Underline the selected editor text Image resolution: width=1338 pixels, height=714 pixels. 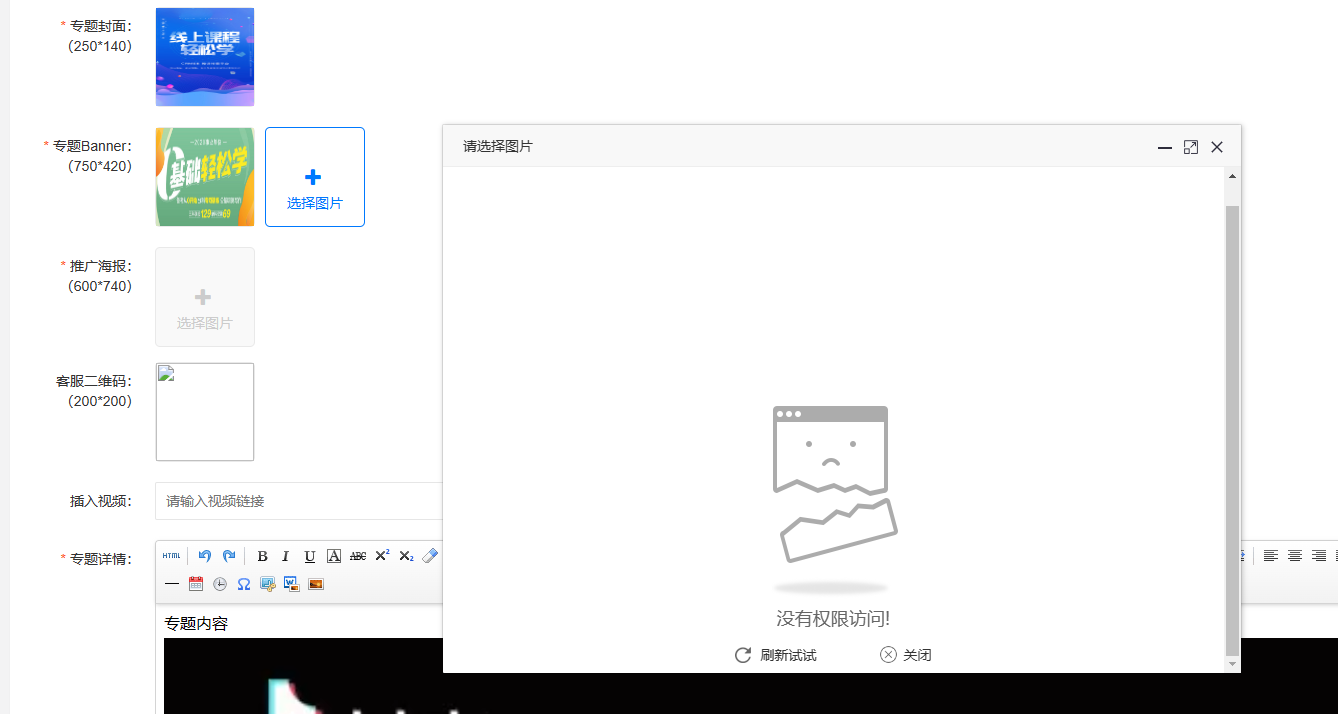click(310, 556)
